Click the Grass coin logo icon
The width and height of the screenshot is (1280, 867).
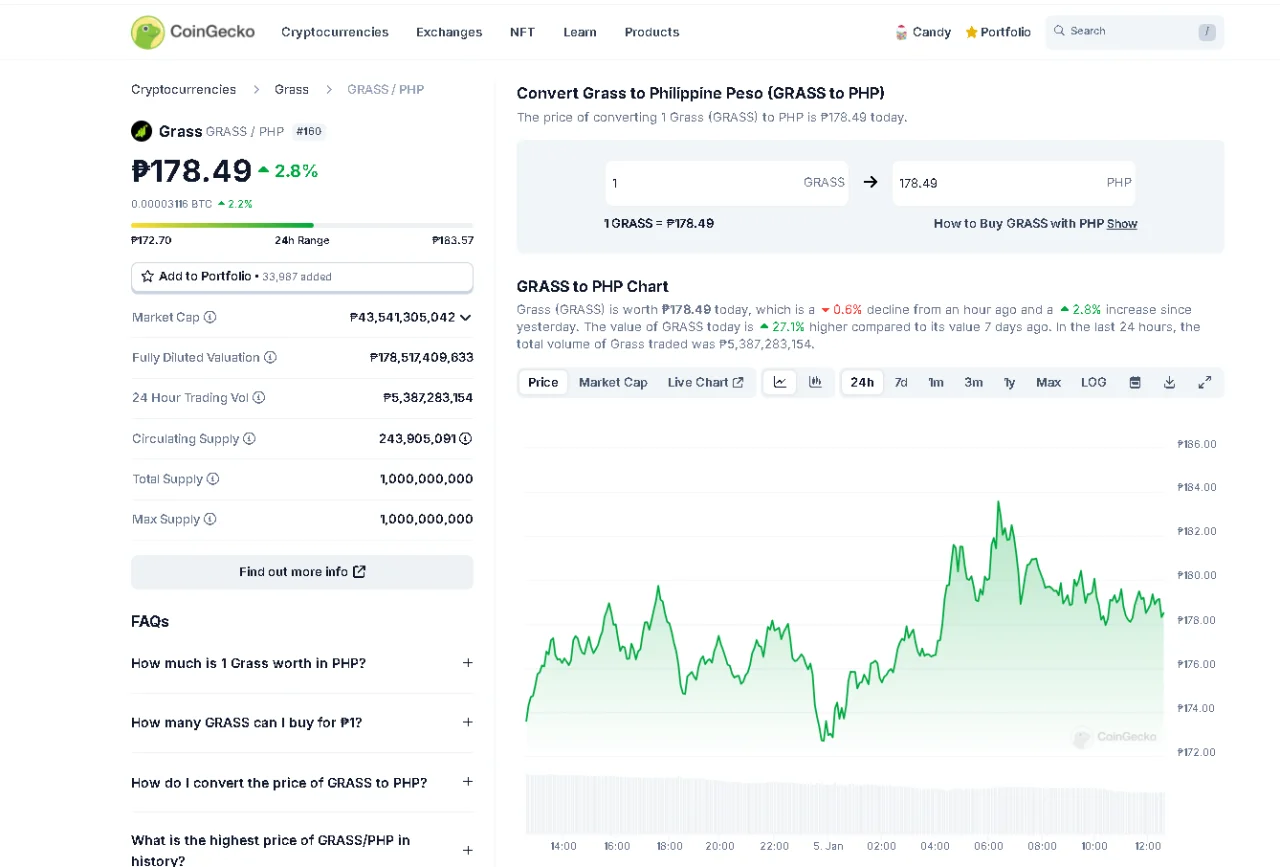pos(141,131)
